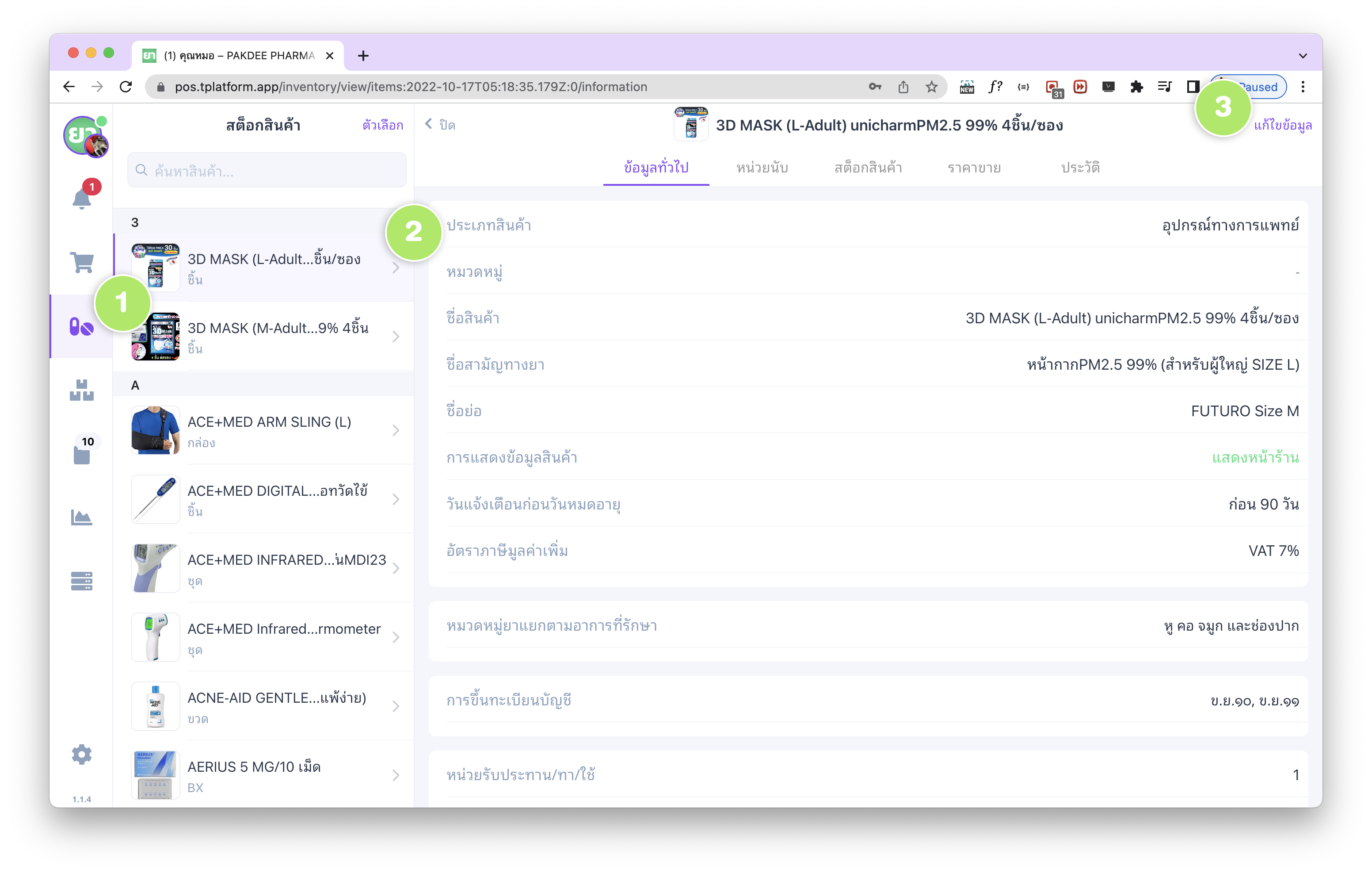Open the shopping cart sales icon
Image resolution: width=1372 pixels, height=873 pixels.
pos(81,262)
